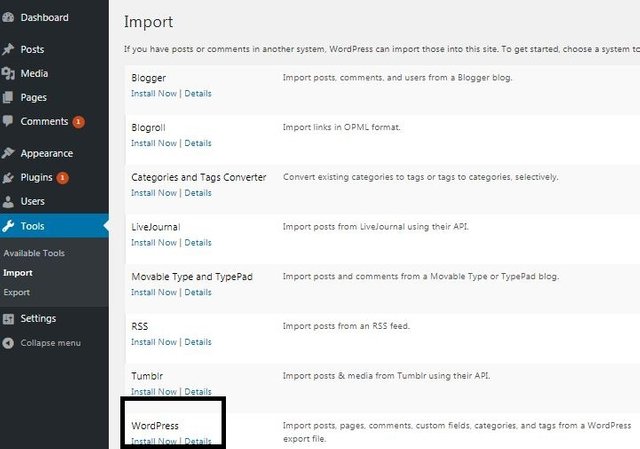Click the Blogger importer title

point(149,78)
